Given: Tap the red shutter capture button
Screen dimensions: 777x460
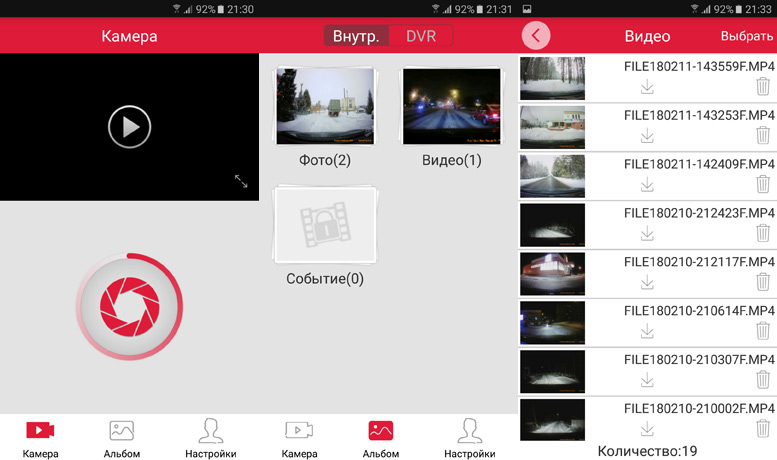Looking at the screenshot, I should click(129, 306).
